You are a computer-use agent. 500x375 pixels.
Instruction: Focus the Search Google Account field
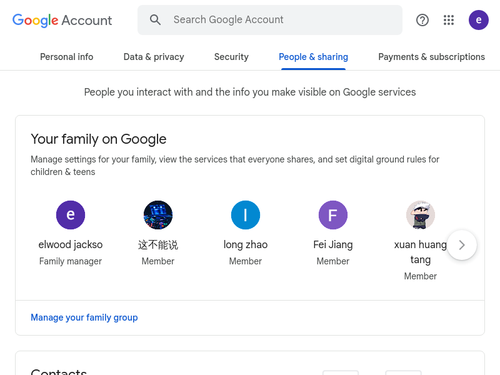coord(270,20)
